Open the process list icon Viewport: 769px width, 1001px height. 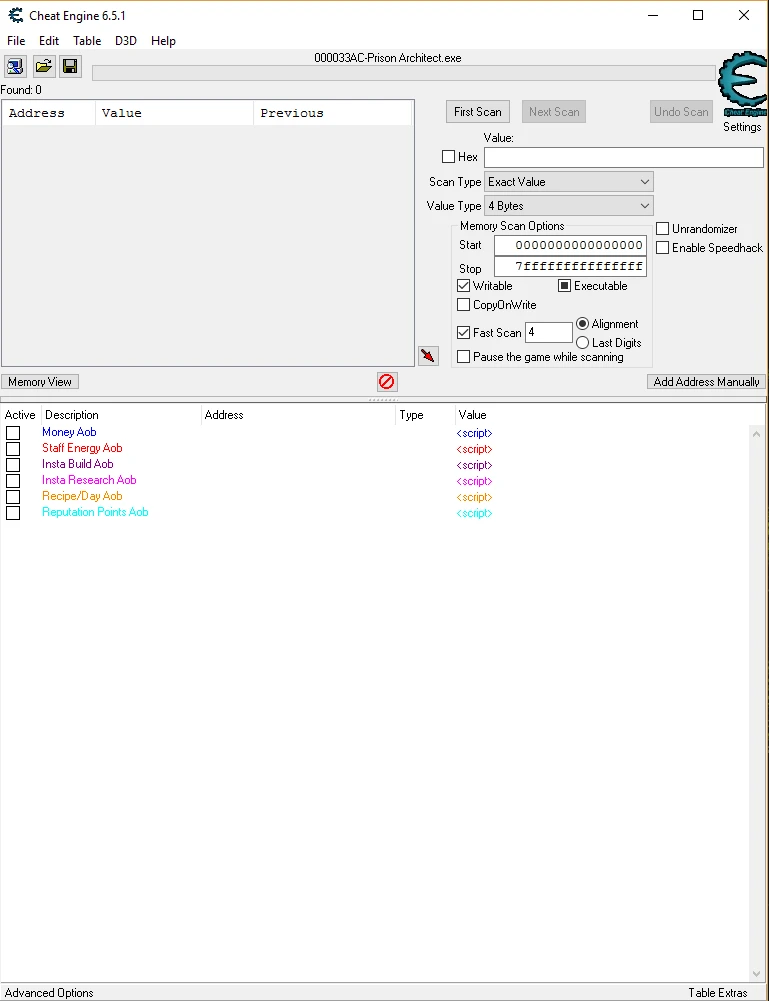(x=15, y=66)
